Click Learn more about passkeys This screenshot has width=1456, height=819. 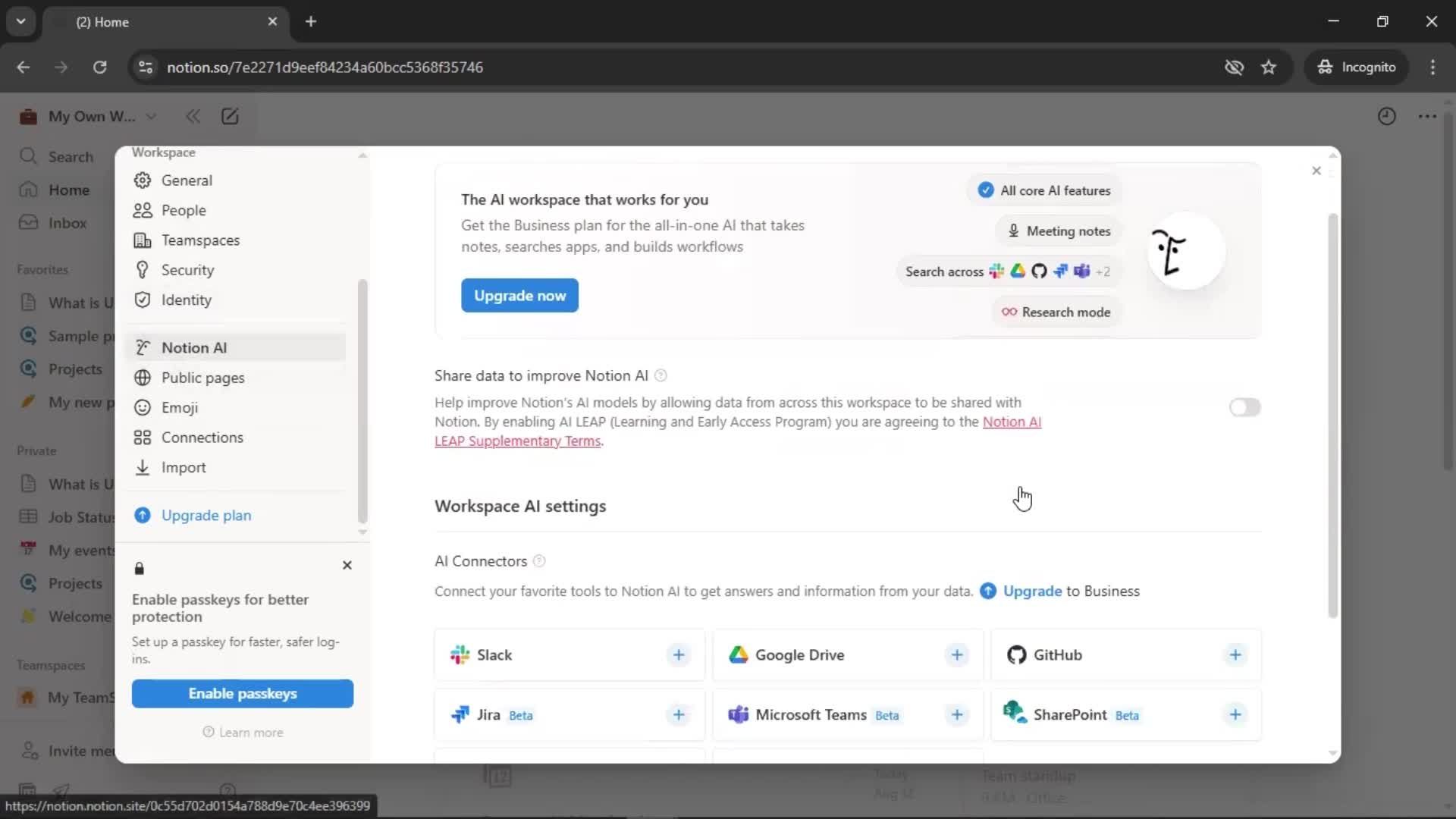[x=243, y=733]
